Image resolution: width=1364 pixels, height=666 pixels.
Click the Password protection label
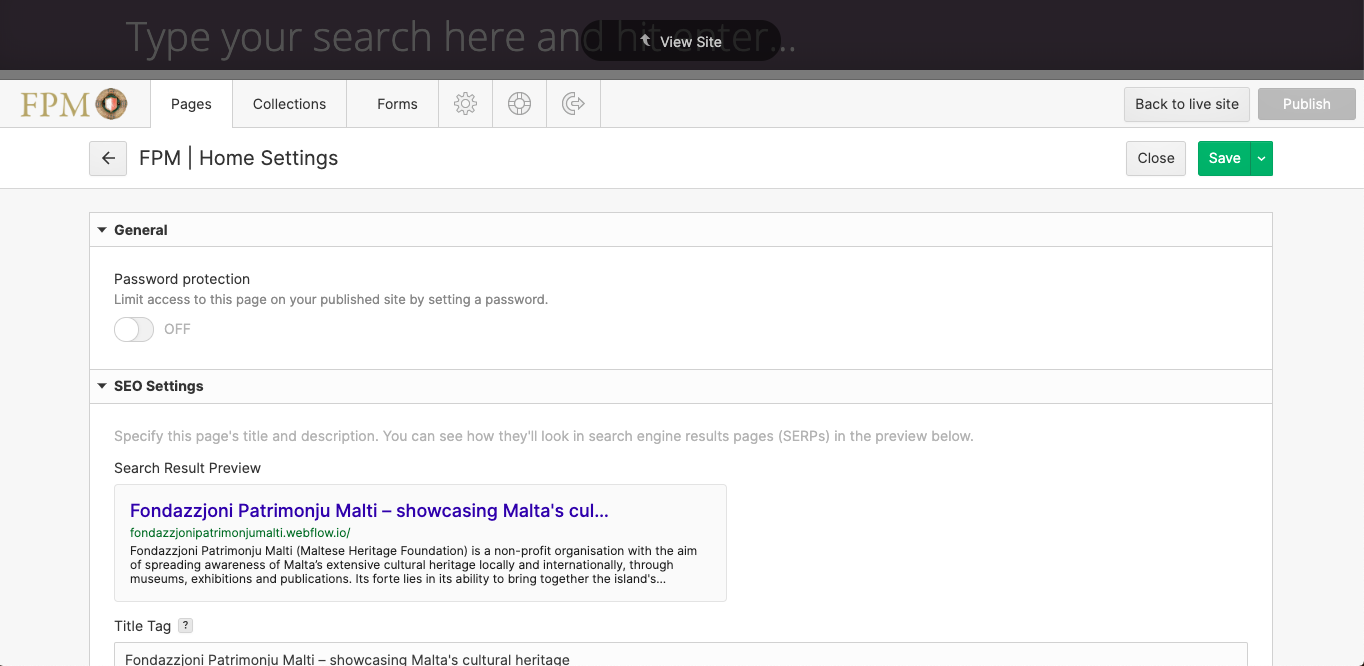click(x=182, y=279)
